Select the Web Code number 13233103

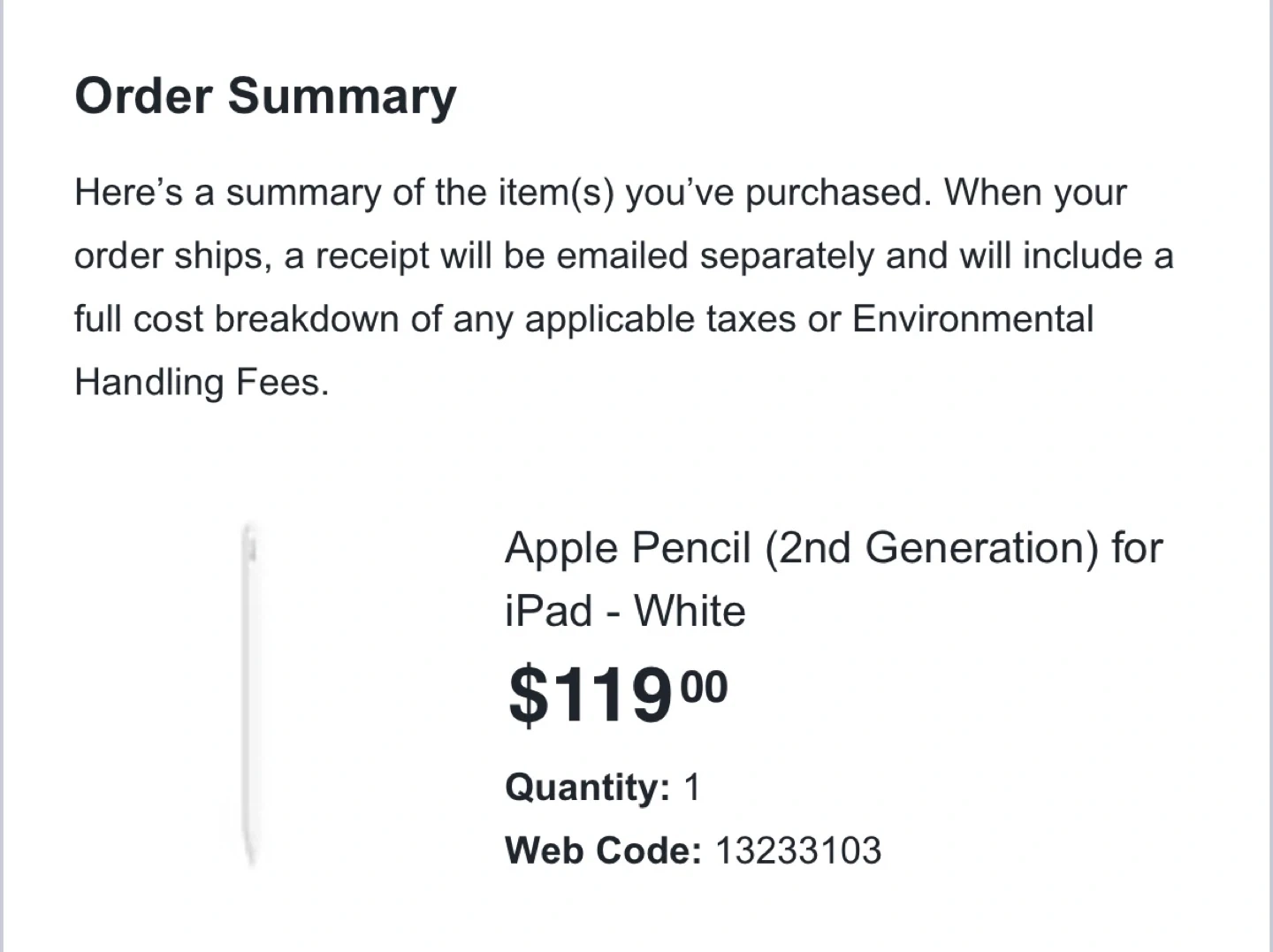point(797,850)
